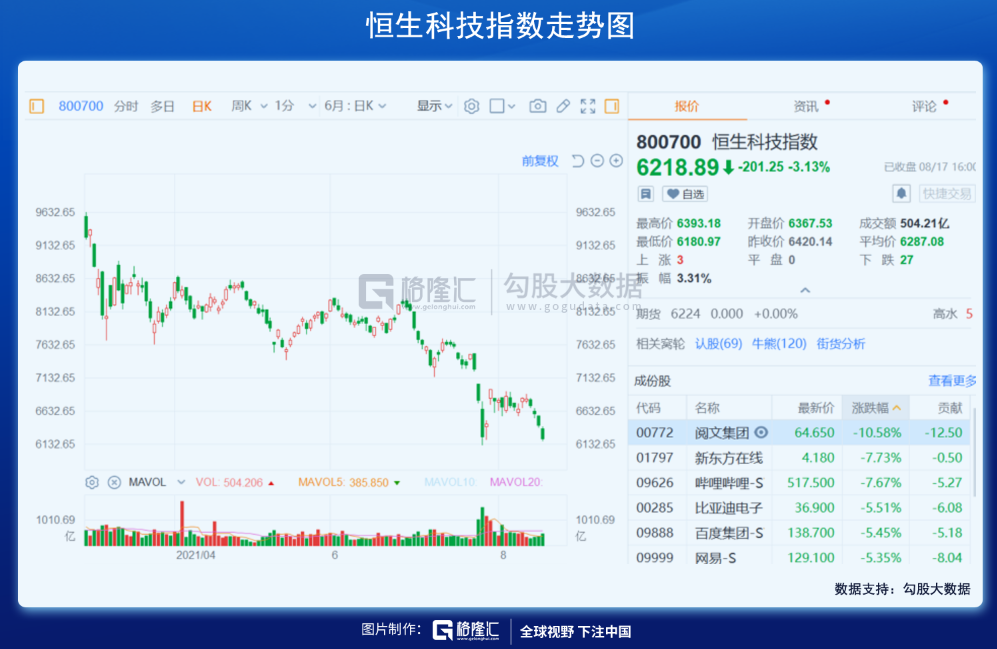The height and width of the screenshot is (649, 997).
Task: Click the MAVOL20 indicator label
Action: click(x=516, y=482)
